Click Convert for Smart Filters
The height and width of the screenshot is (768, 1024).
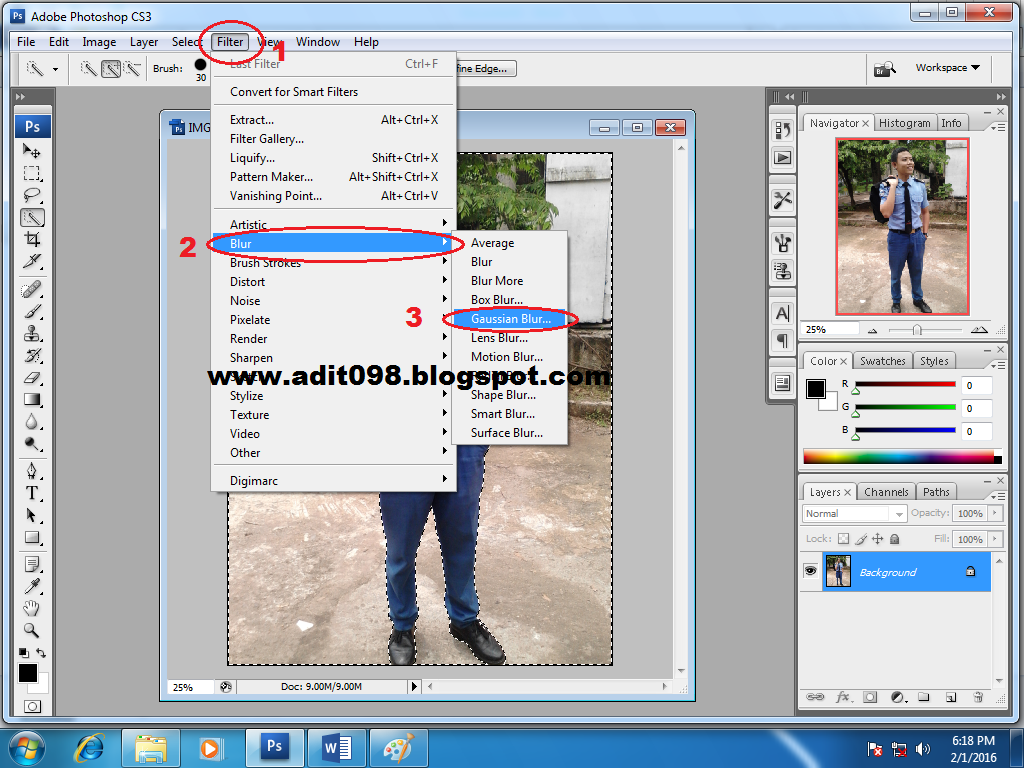point(294,91)
